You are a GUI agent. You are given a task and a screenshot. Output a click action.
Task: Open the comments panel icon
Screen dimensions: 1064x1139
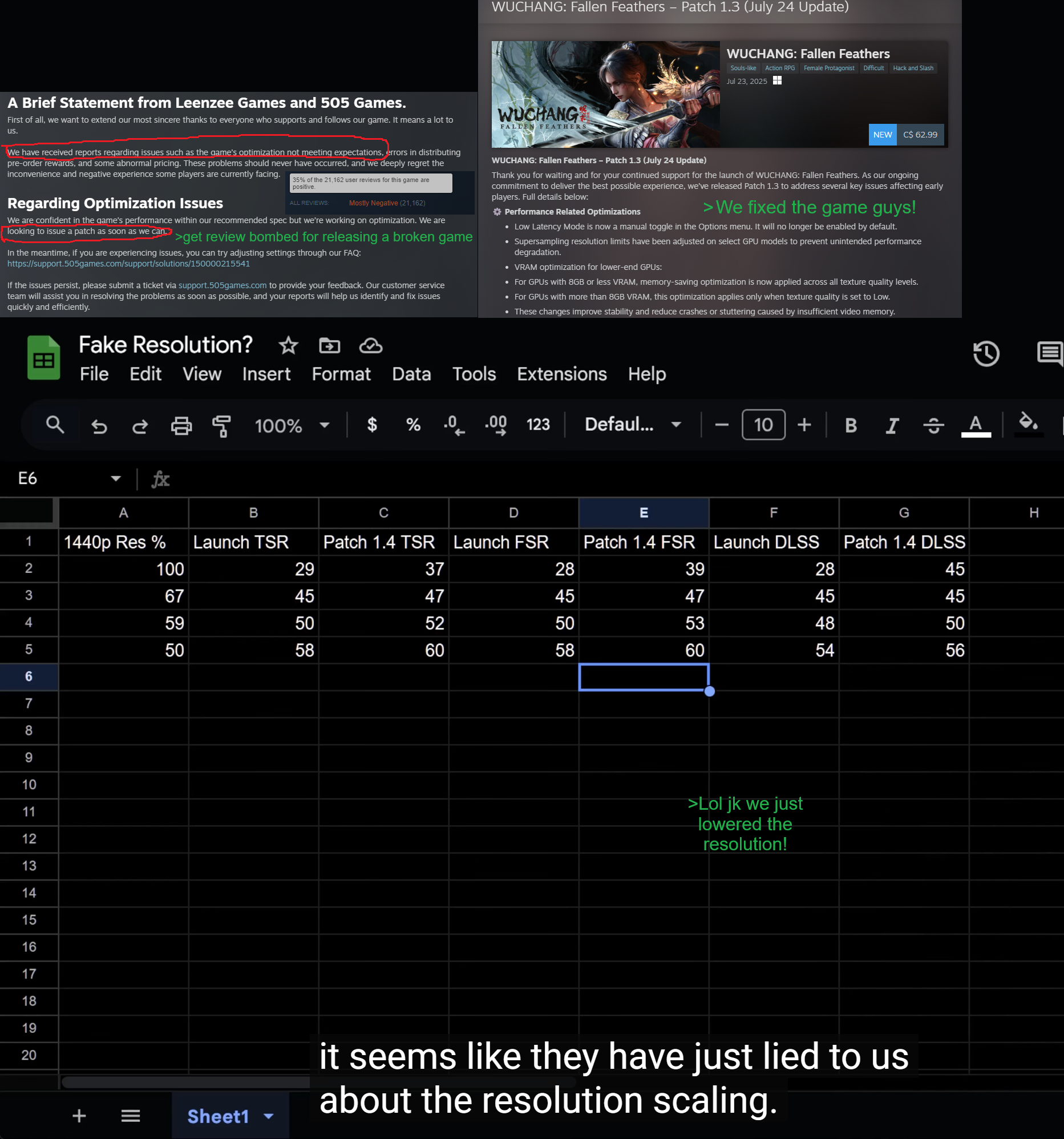tap(1050, 353)
